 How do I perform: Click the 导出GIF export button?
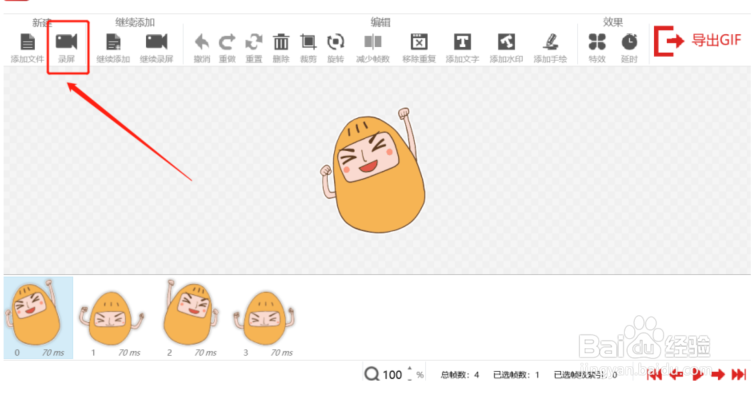(698, 40)
